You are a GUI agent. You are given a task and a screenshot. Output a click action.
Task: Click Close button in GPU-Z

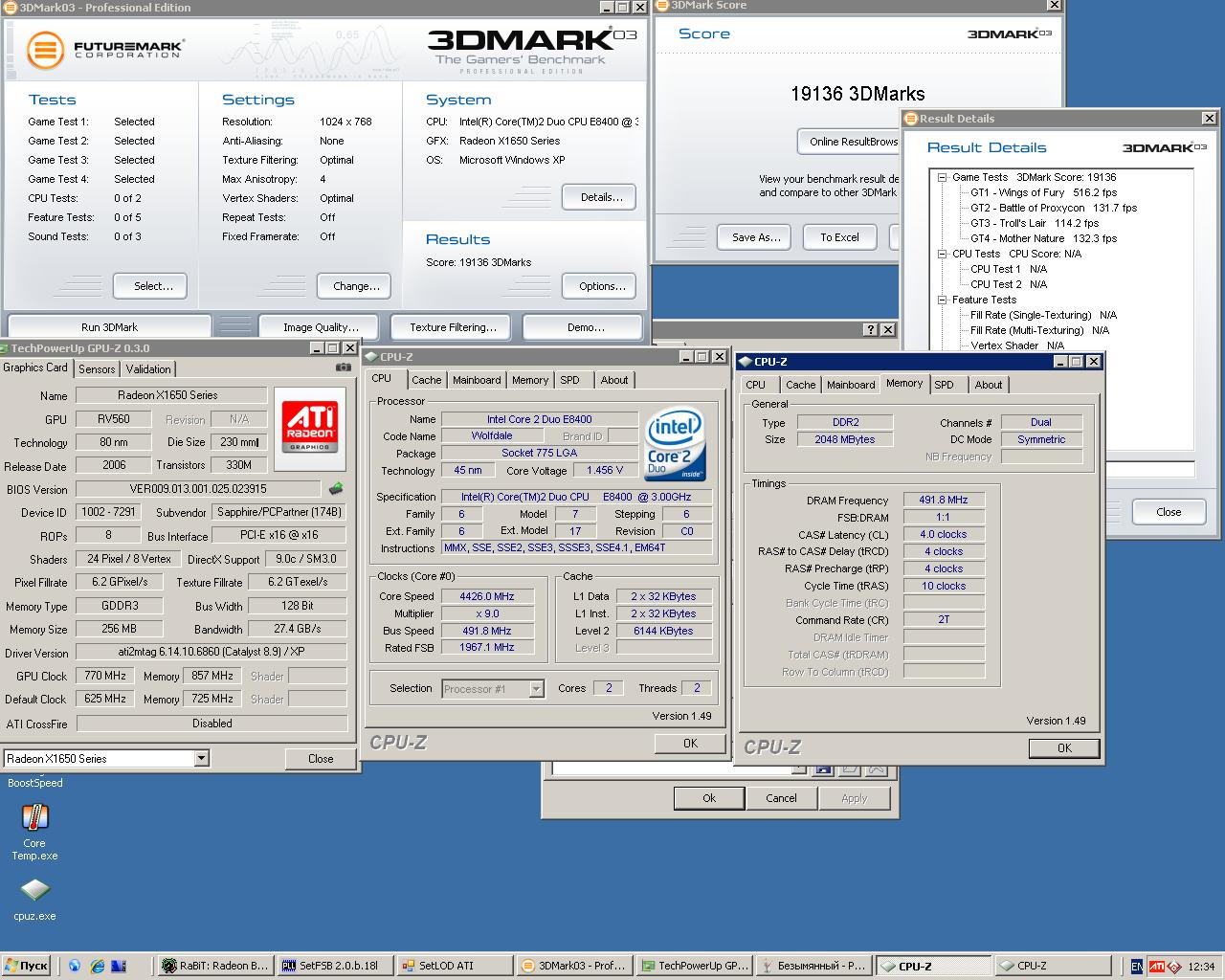[x=321, y=758]
